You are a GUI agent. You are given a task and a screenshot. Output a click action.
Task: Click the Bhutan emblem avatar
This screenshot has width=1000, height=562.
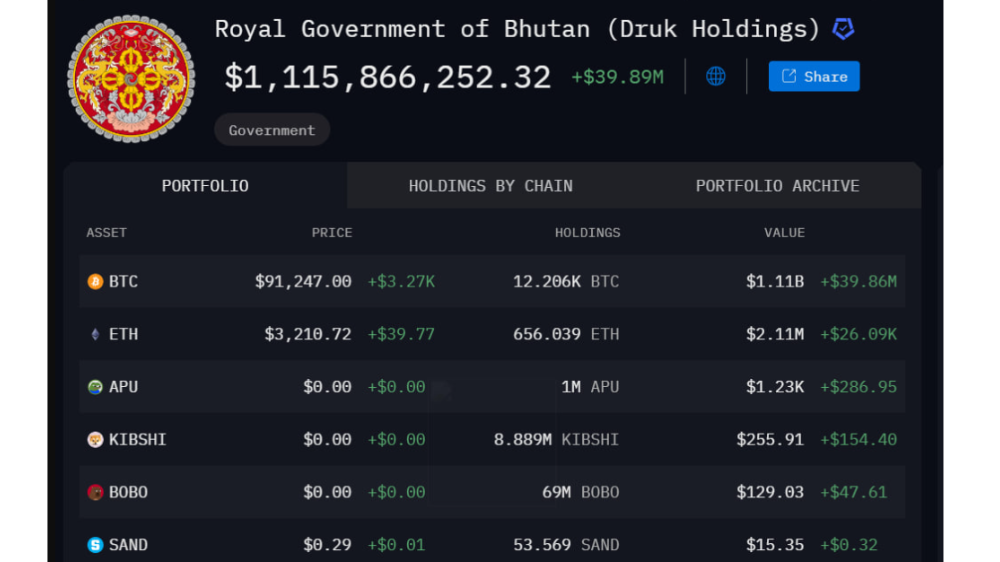coord(131,78)
